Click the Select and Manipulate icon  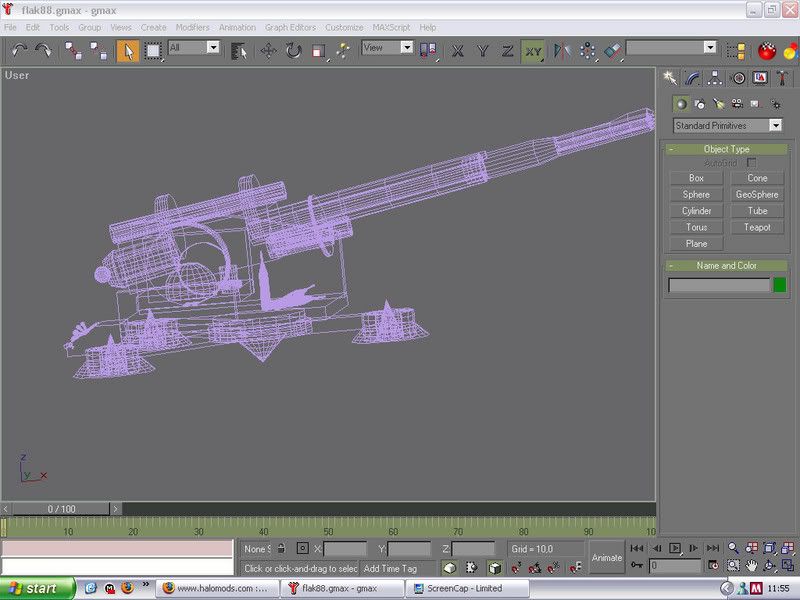click(x=343, y=51)
